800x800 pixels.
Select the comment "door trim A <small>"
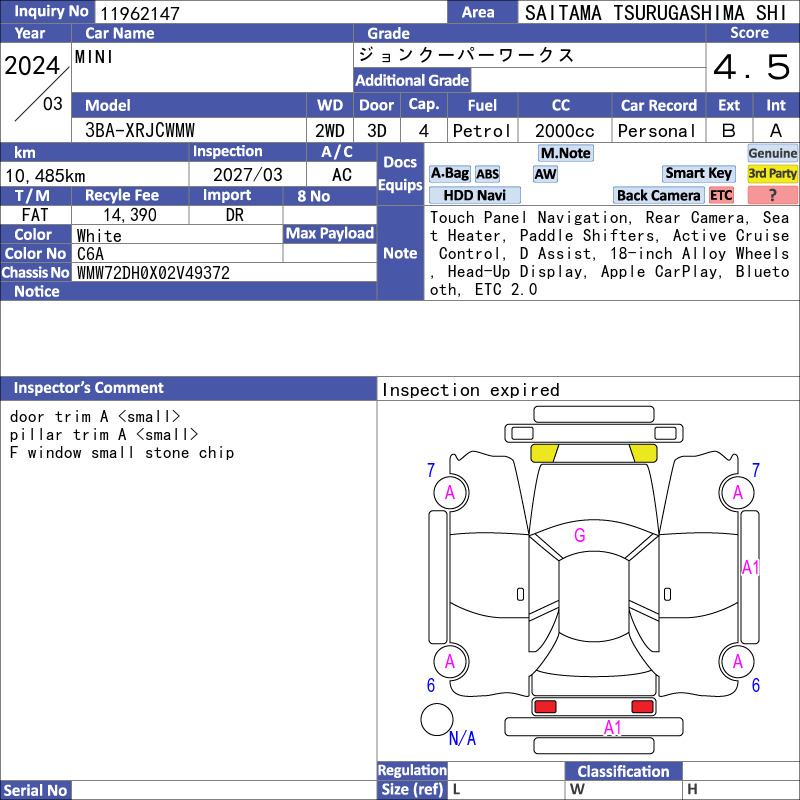tap(95, 416)
